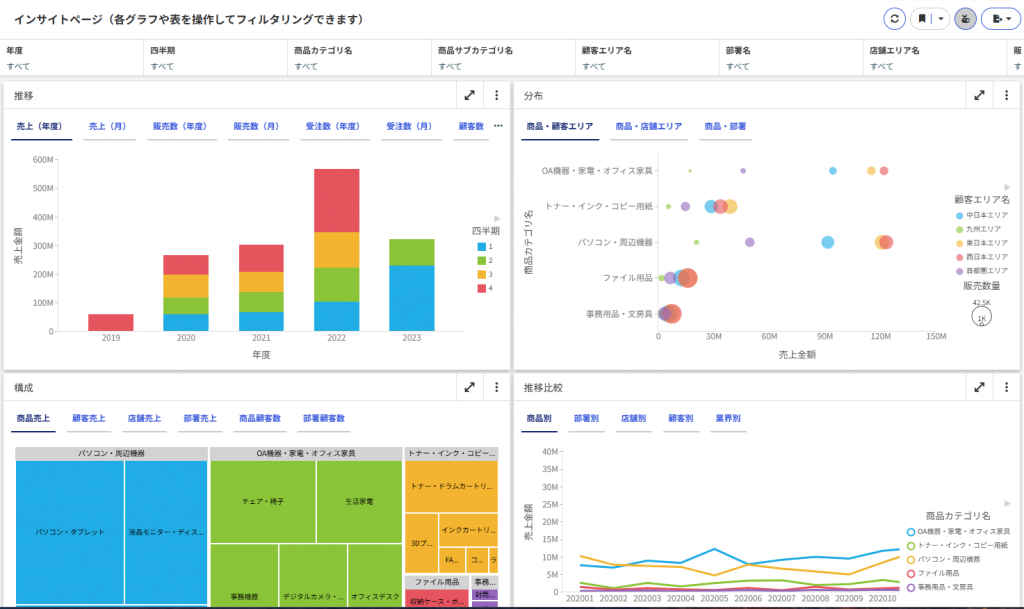Expand the 推移比較 panel to full screen

[x=979, y=387]
